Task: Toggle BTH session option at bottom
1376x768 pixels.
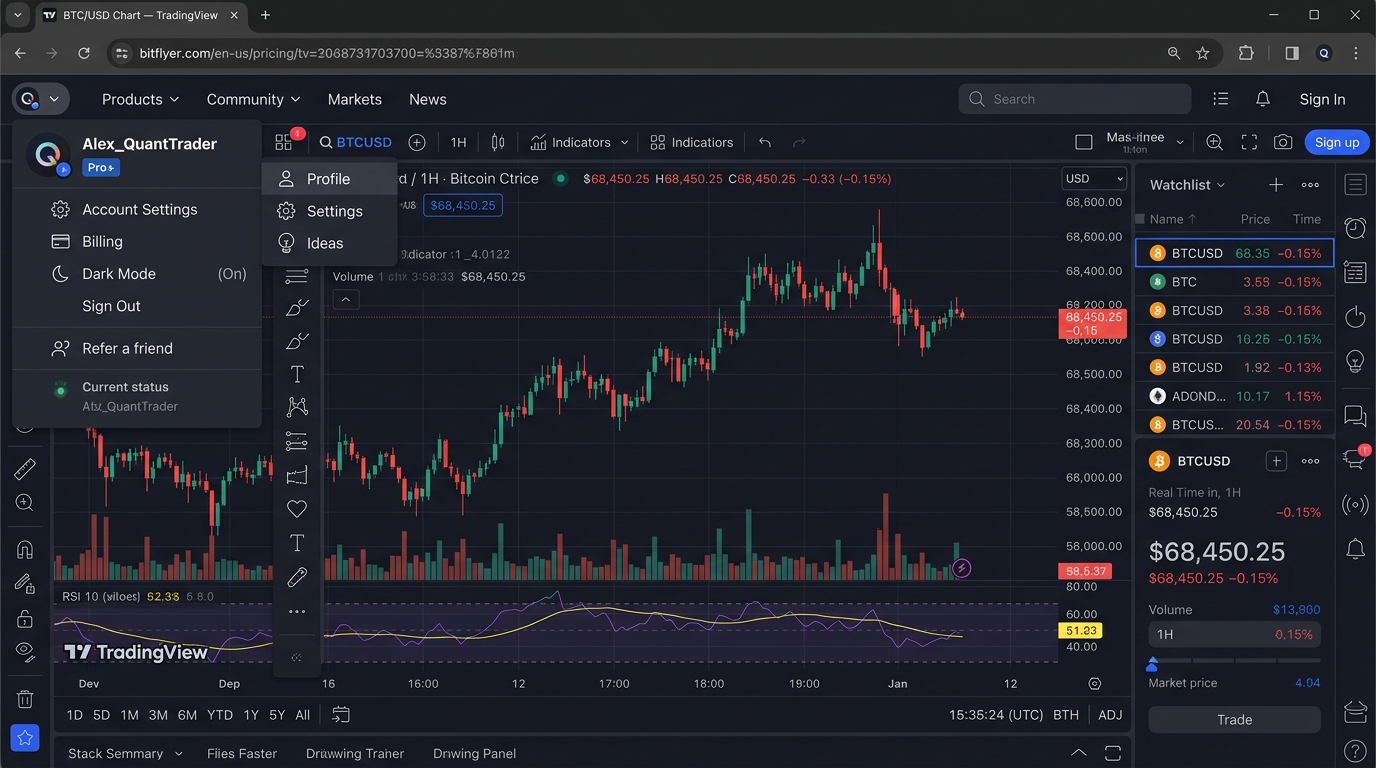Action: (1066, 715)
